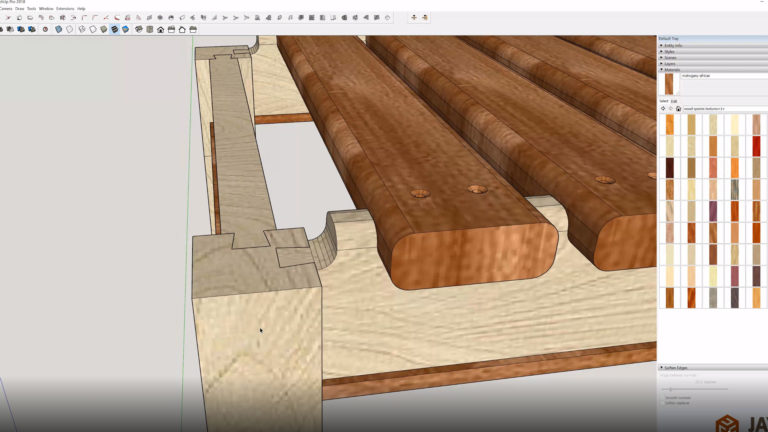This screenshot has height=432, width=768.
Task: Select Shaded With Textures face style
Action: 114,29
